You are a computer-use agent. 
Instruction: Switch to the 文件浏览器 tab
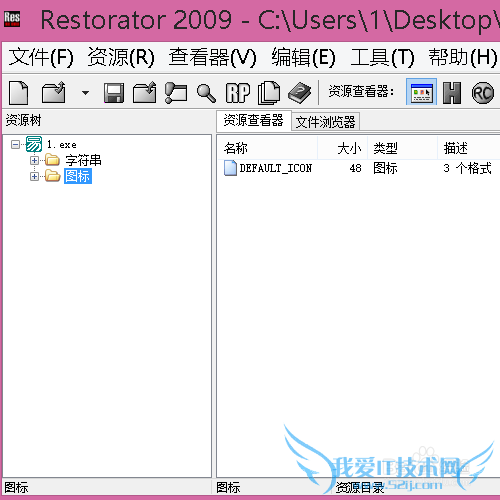[x=326, y=122]
